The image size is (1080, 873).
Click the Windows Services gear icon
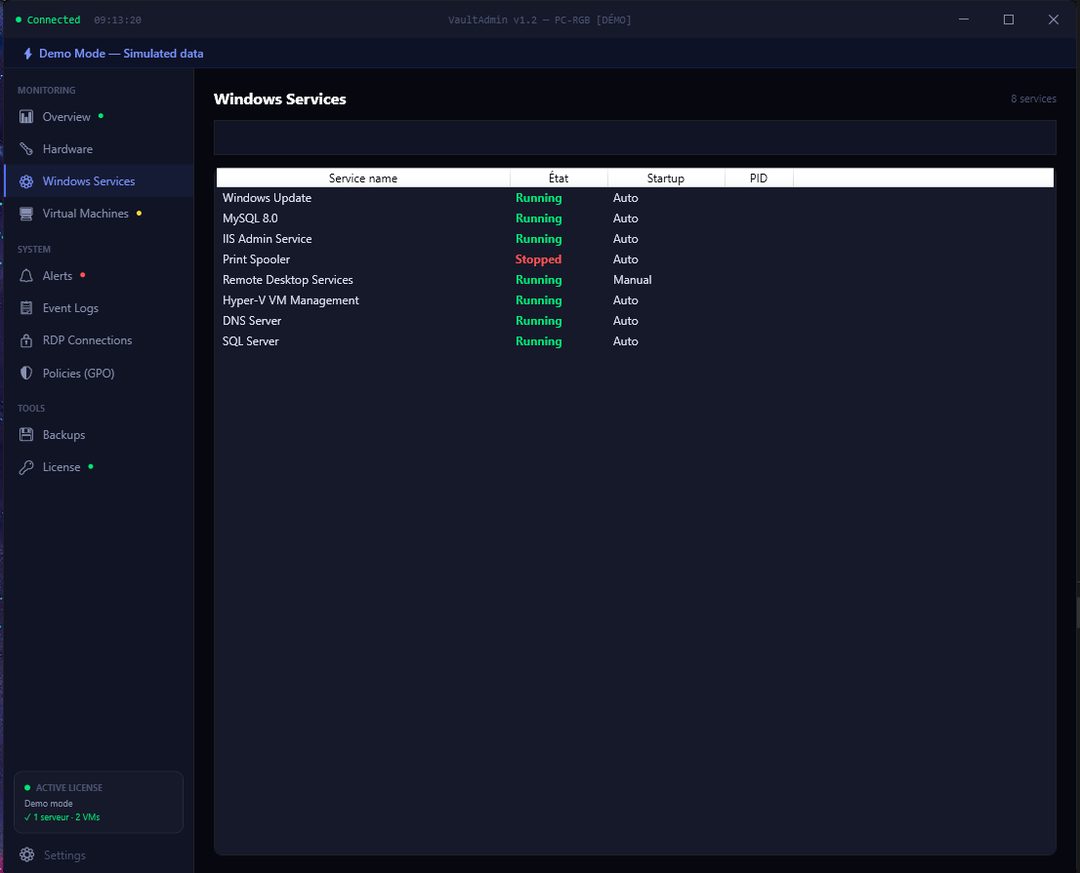click(x=26, y=181)
